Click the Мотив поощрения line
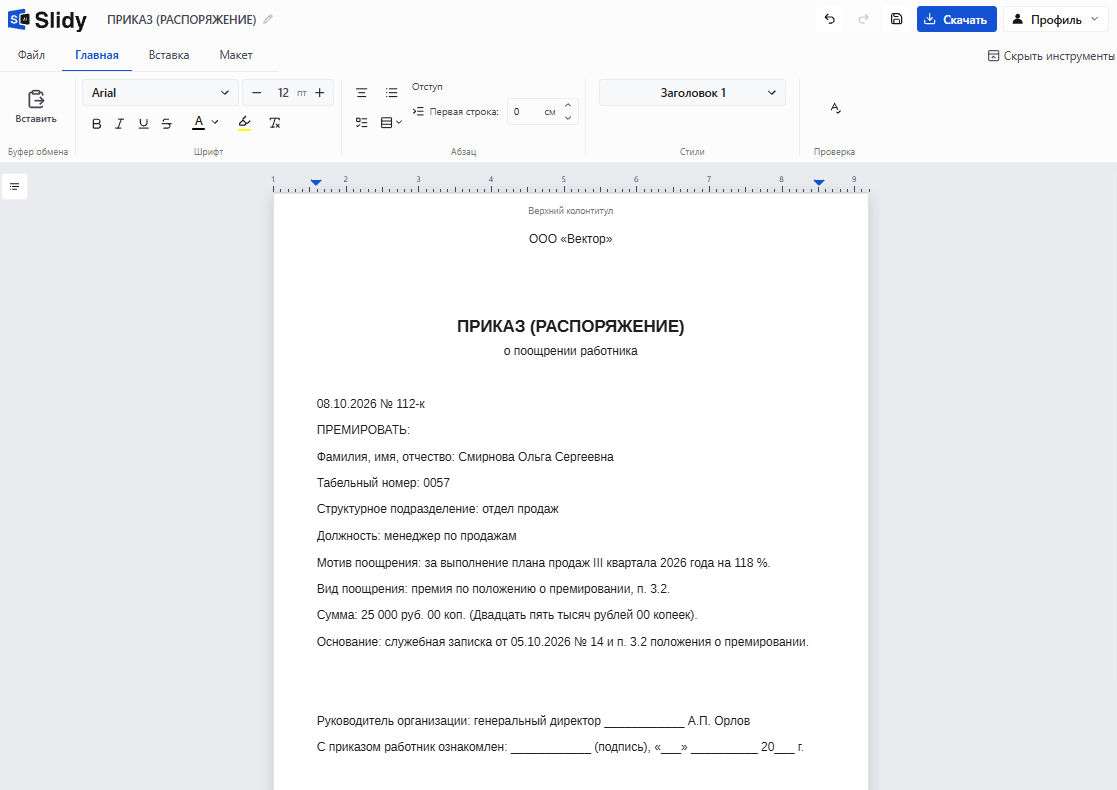The width and height of the screenshot is (1117, 790). click(544, 563)
